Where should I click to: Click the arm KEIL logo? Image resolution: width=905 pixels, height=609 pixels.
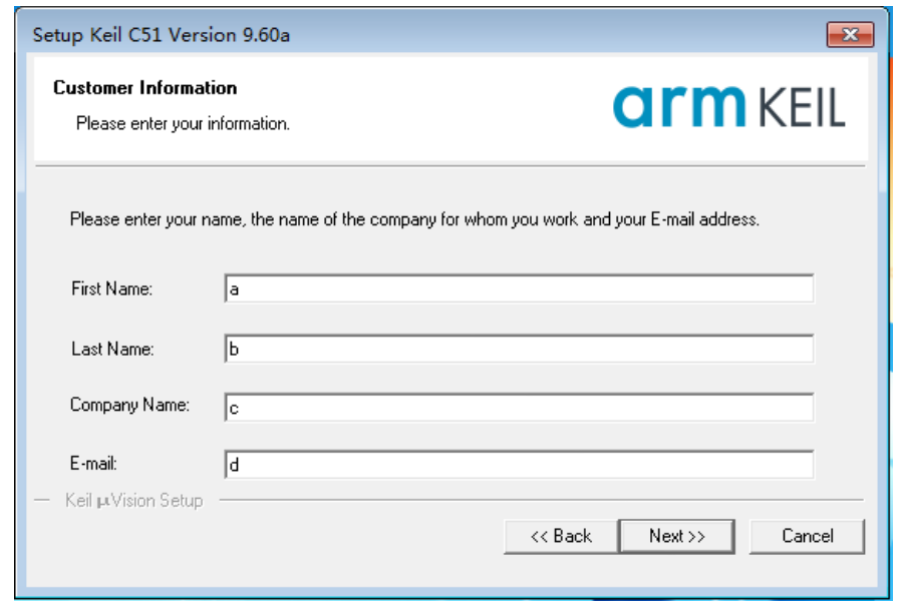729,107
